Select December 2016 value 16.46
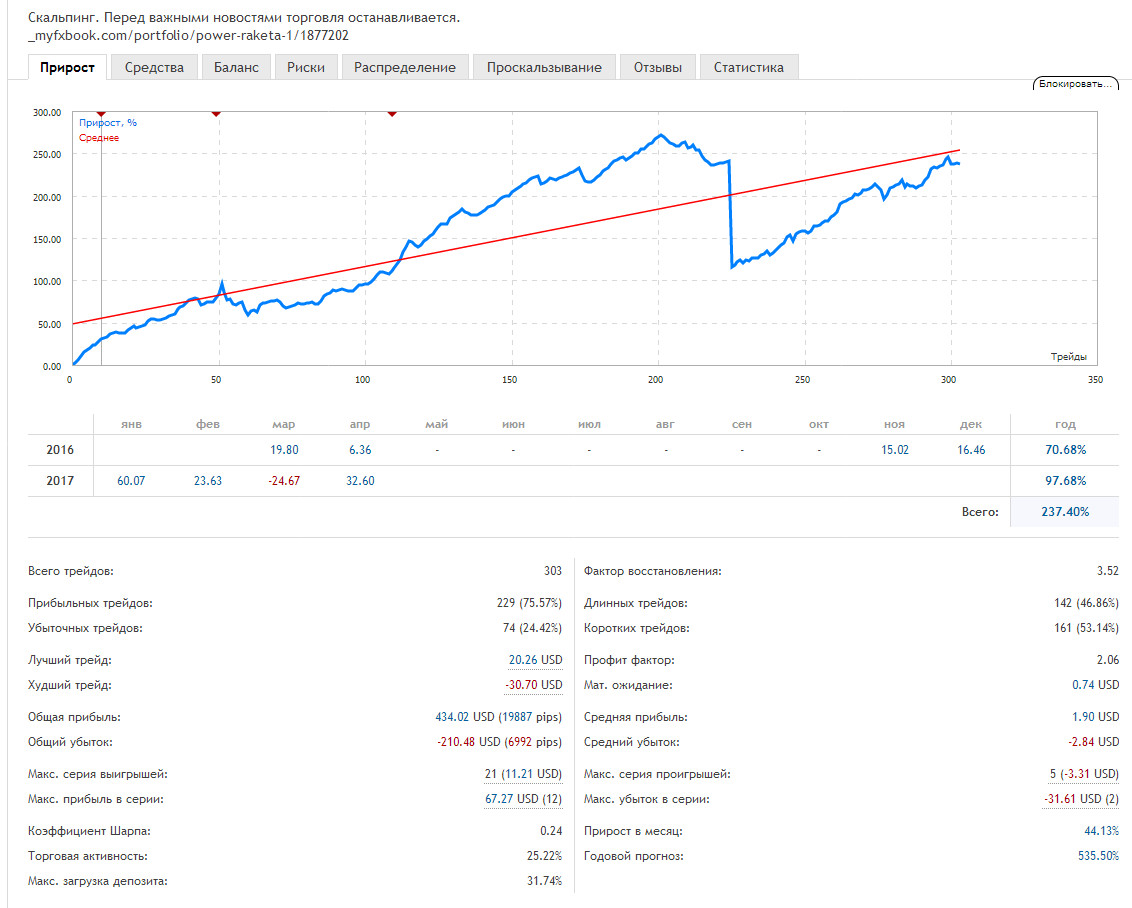Screen dimensions: 1132x908 971,450
